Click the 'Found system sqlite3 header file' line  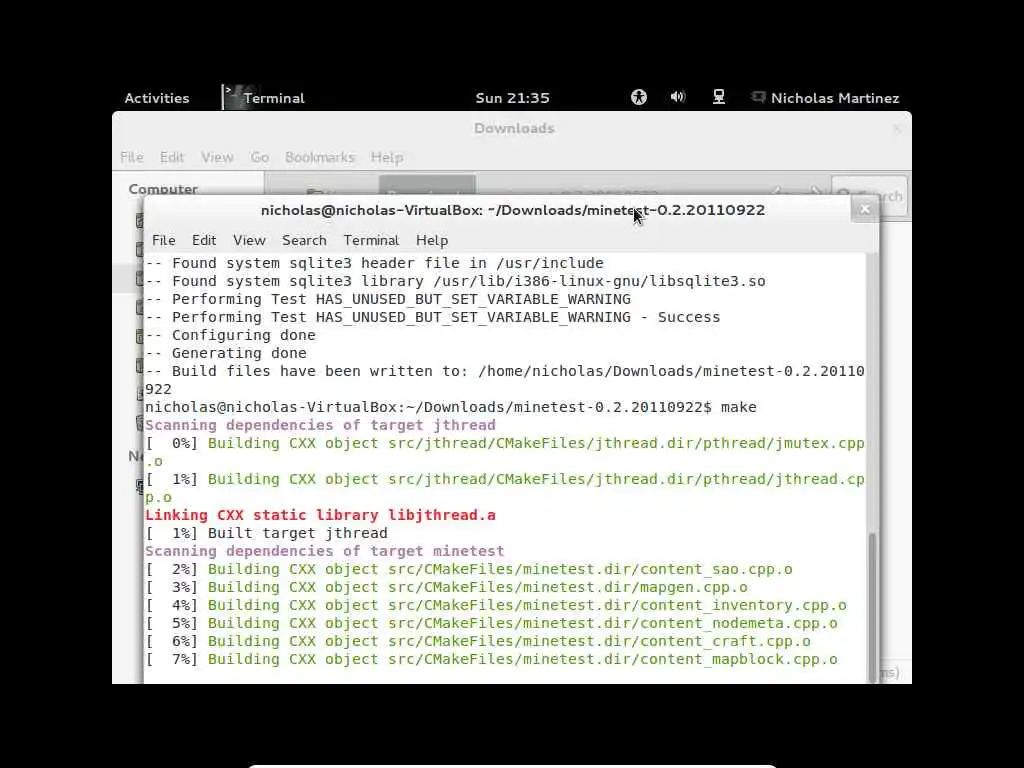tap(374, 263)
